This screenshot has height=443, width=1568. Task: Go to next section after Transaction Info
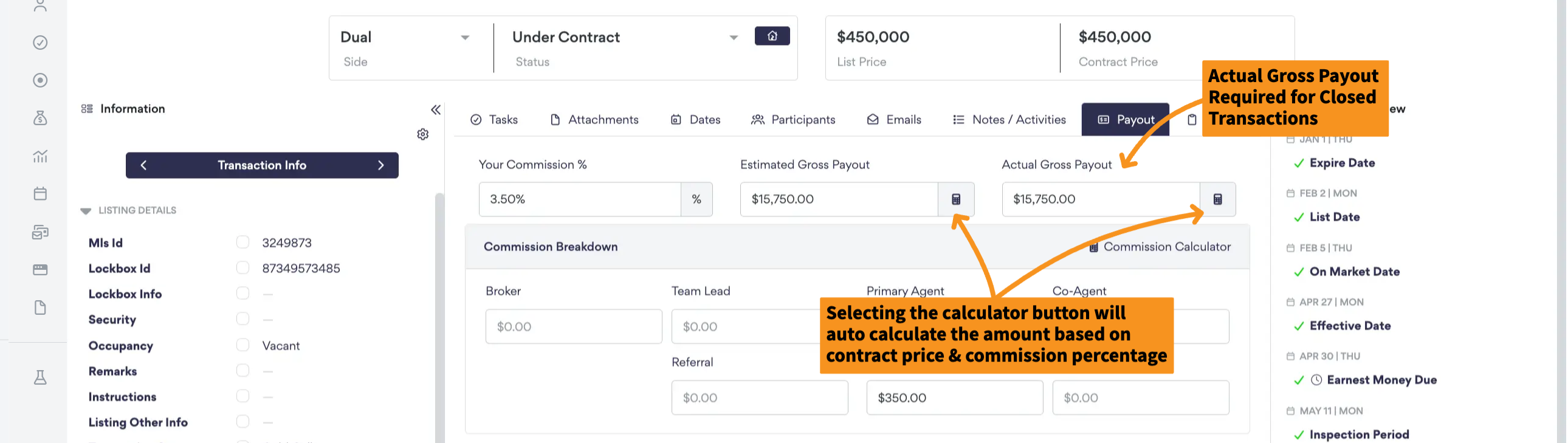point(382,165)
